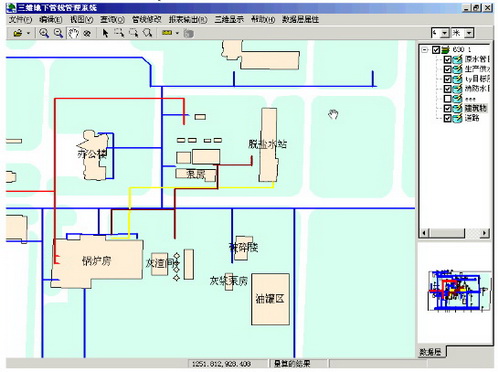
Task: Click the open file folder icon
Action: (18, 33)
